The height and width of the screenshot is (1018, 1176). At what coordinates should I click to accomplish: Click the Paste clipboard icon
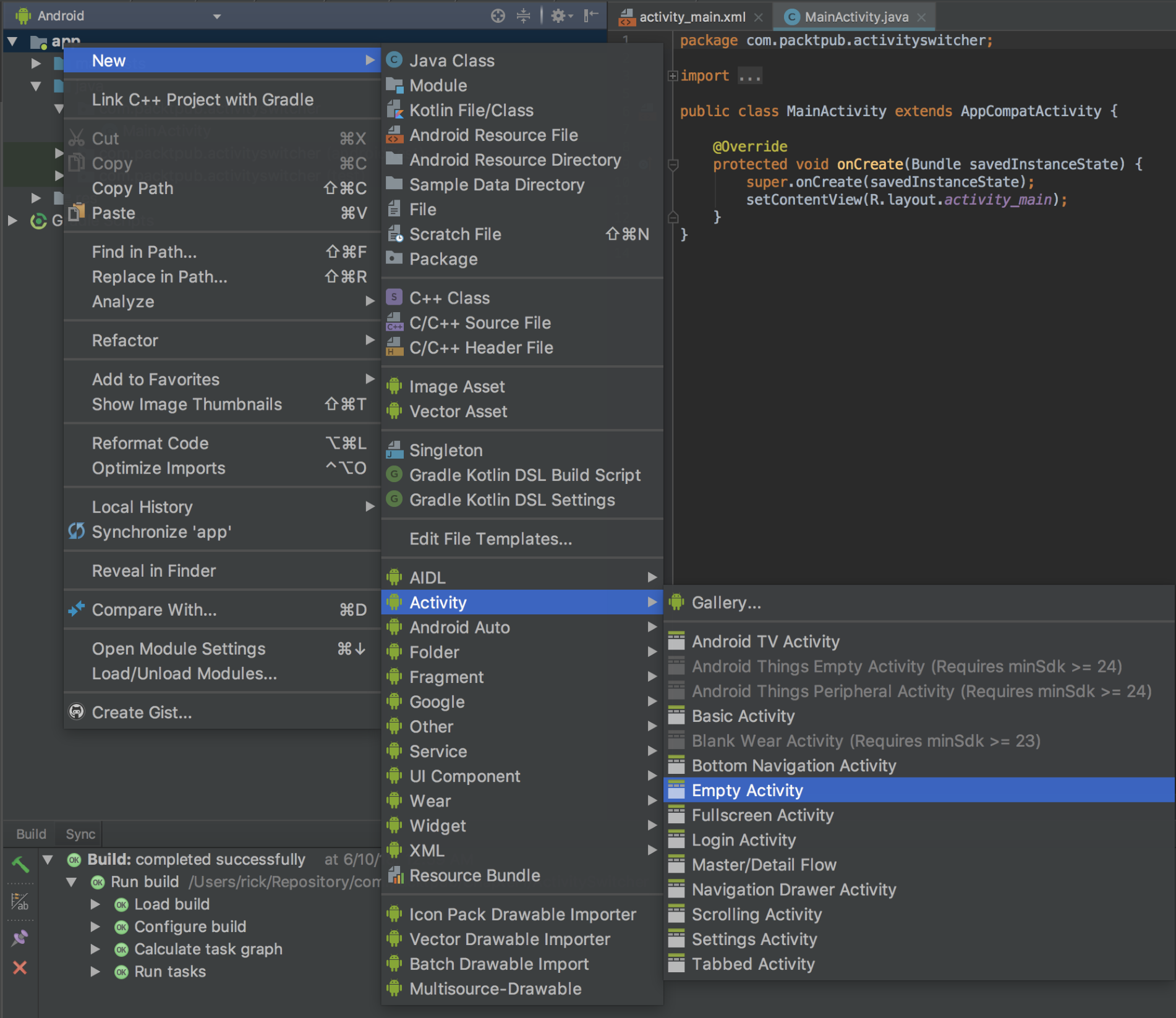[x=77, y=212]
